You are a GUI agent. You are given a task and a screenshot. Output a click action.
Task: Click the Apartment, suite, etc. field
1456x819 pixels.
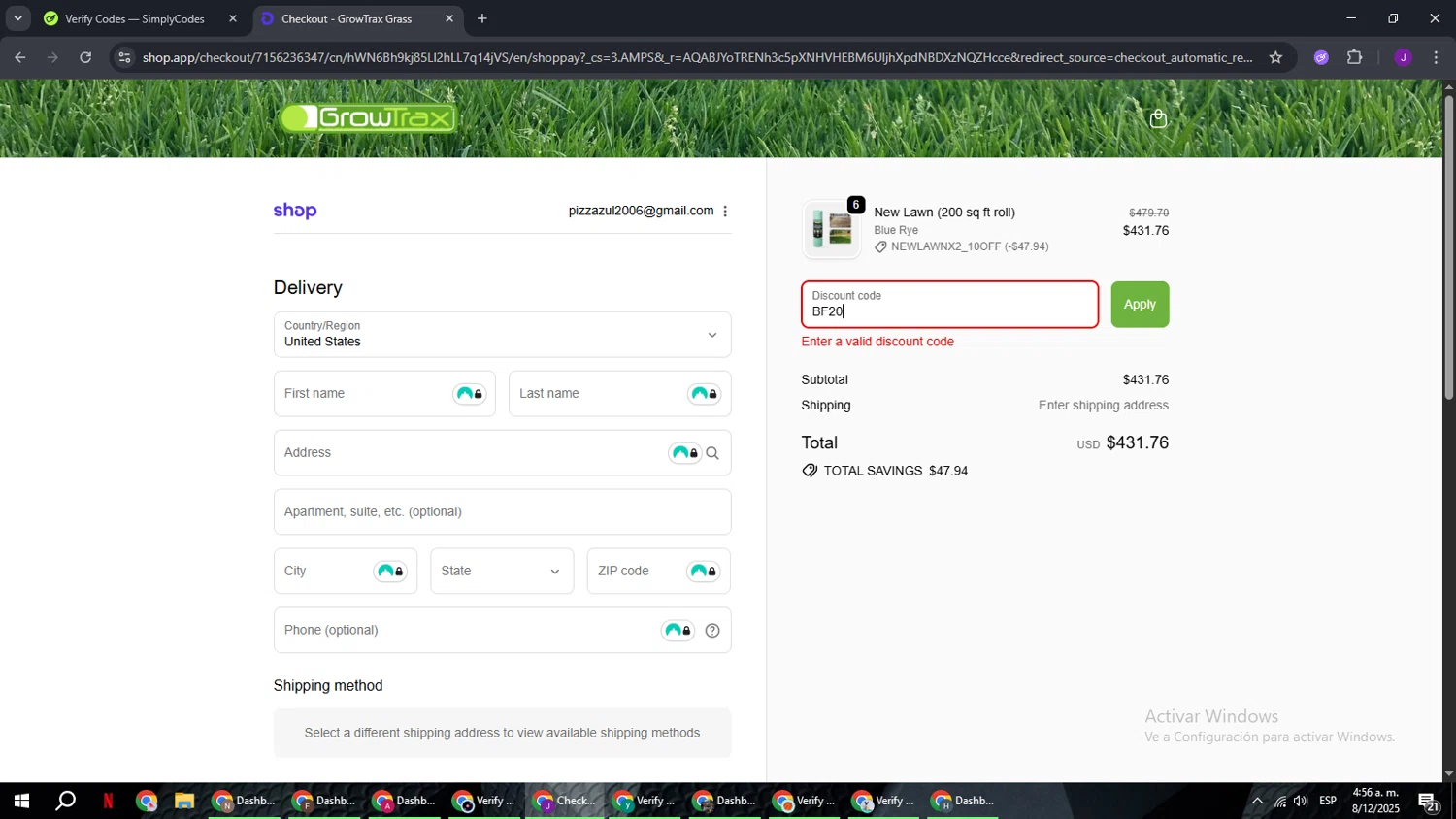[502, 512]
